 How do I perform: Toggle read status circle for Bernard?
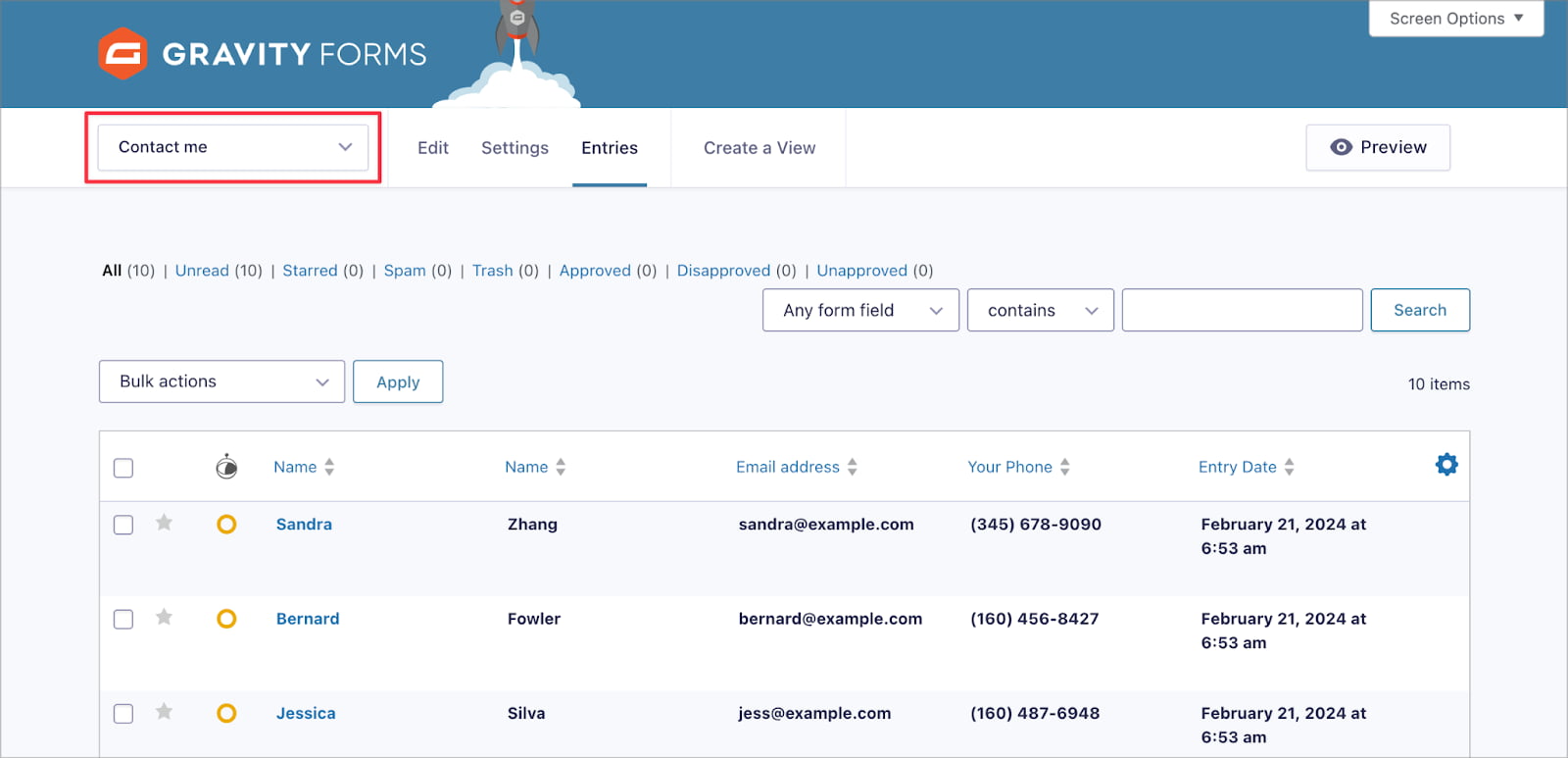tap(226, 619)
